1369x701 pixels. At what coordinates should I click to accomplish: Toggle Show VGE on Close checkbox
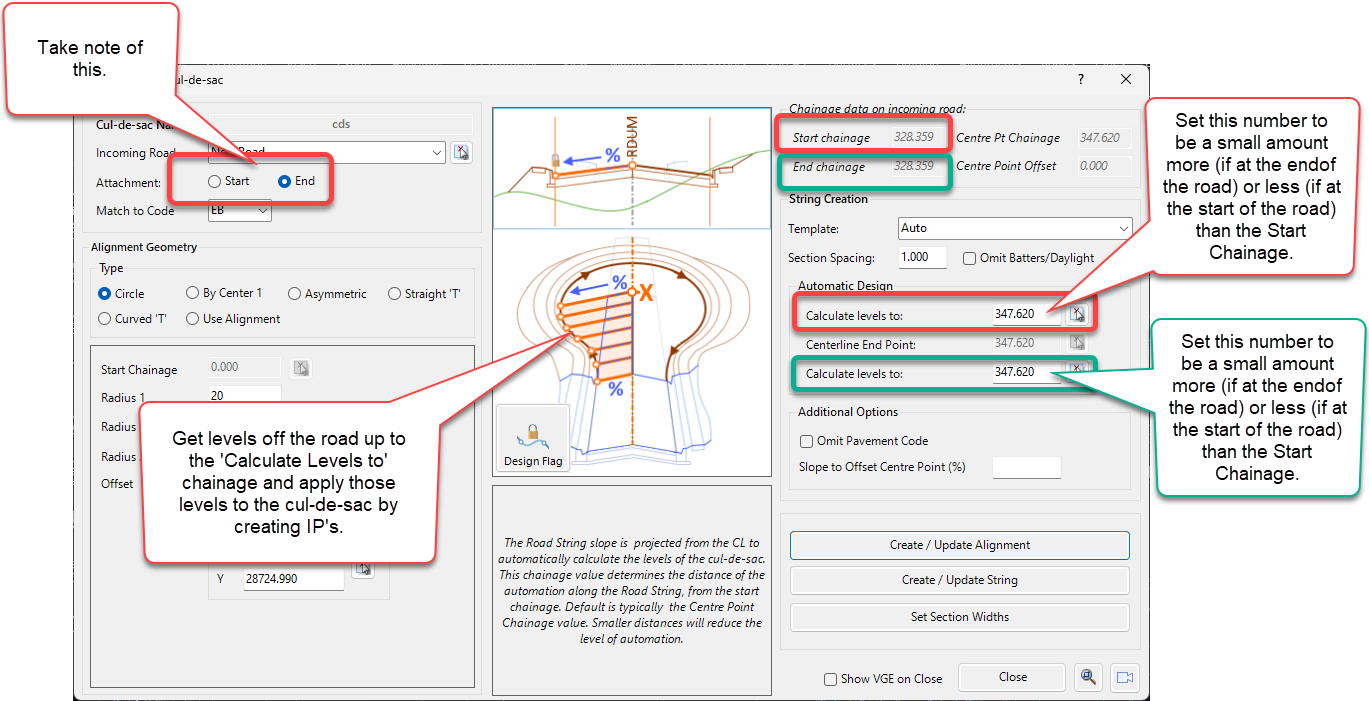pyautogui.click(x=830, y=679)
